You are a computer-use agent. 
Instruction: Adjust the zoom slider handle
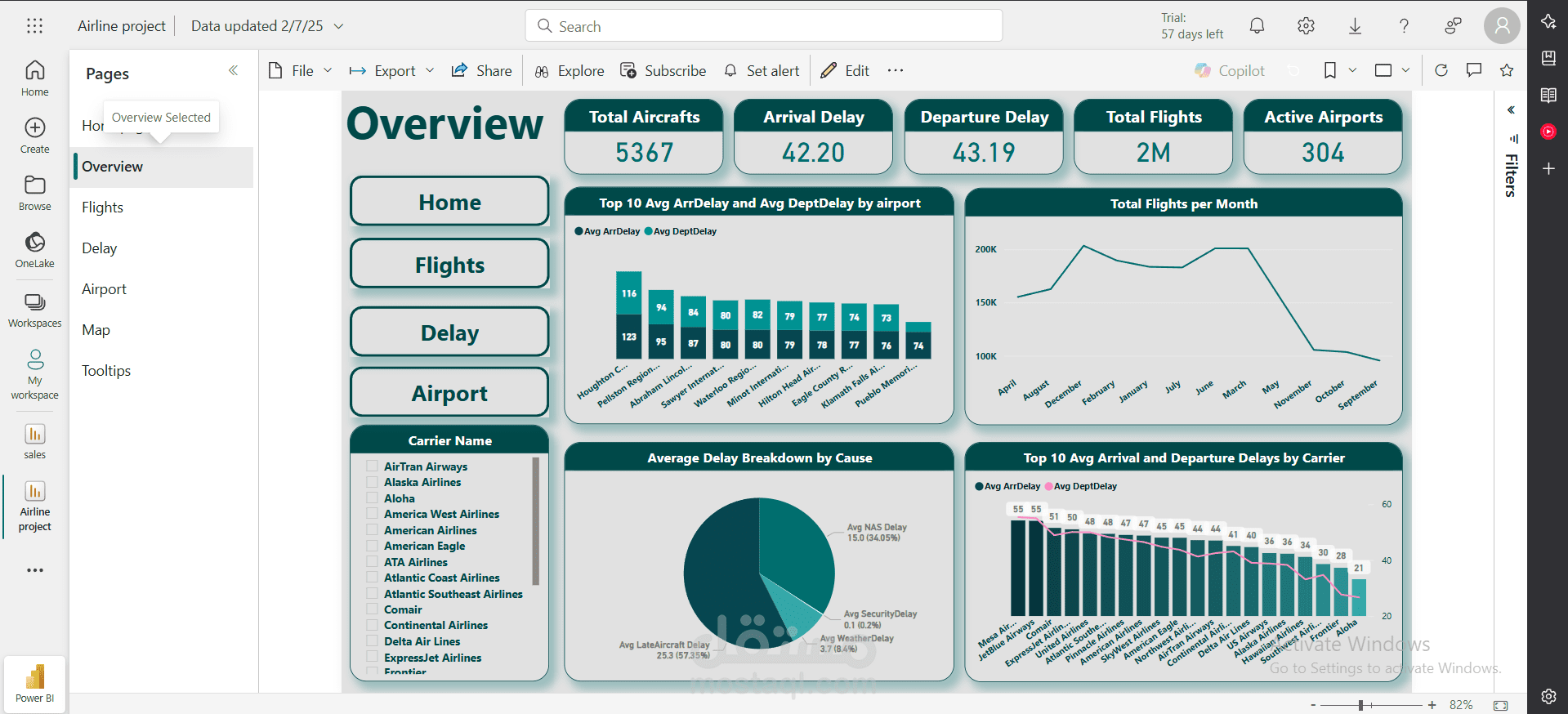point(1360,705)
